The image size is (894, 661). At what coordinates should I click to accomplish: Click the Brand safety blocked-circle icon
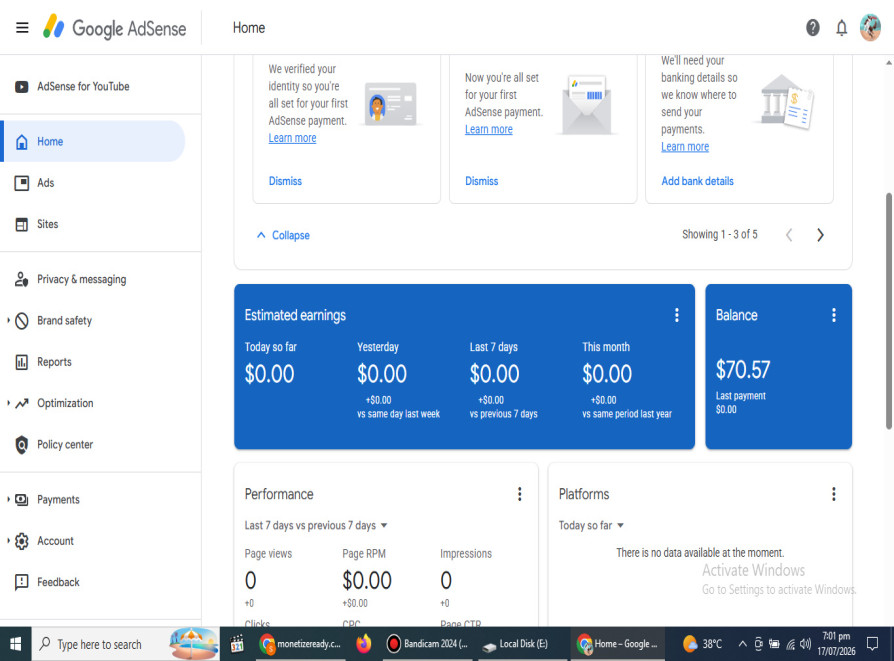tap(22, 321)
